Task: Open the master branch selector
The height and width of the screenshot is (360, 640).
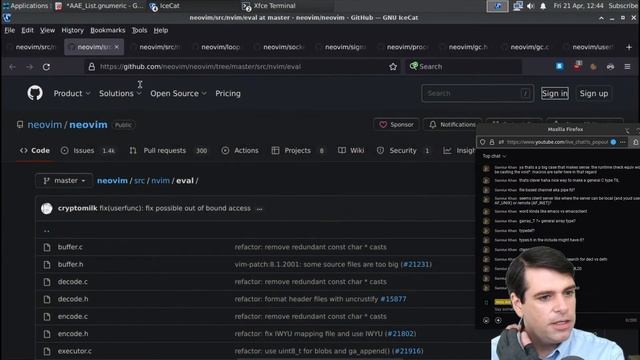Action: pyautogui.click(x=64, y=180)
